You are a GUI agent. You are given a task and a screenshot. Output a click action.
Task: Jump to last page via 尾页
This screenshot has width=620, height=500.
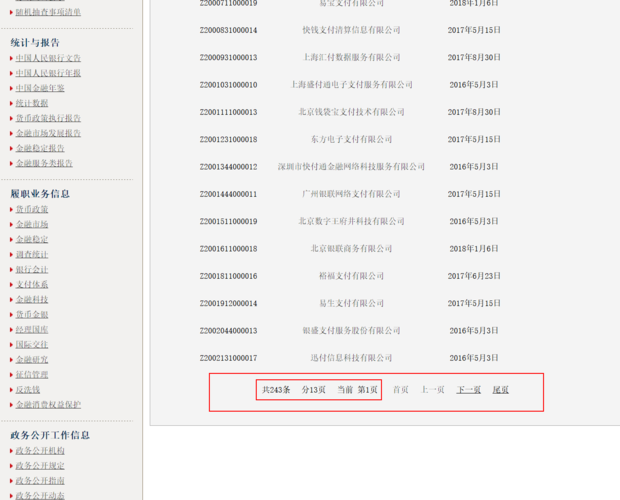coord(500,390)
